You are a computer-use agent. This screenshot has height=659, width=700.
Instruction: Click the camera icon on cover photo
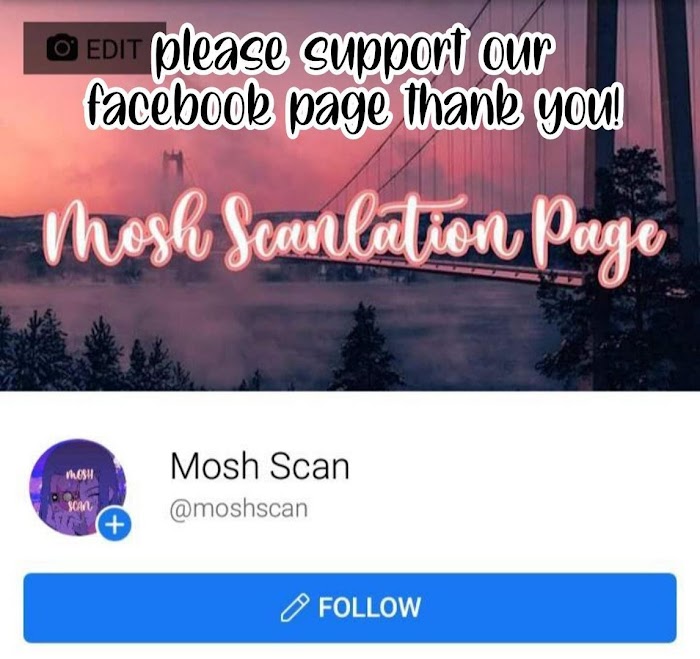(62, 48)
